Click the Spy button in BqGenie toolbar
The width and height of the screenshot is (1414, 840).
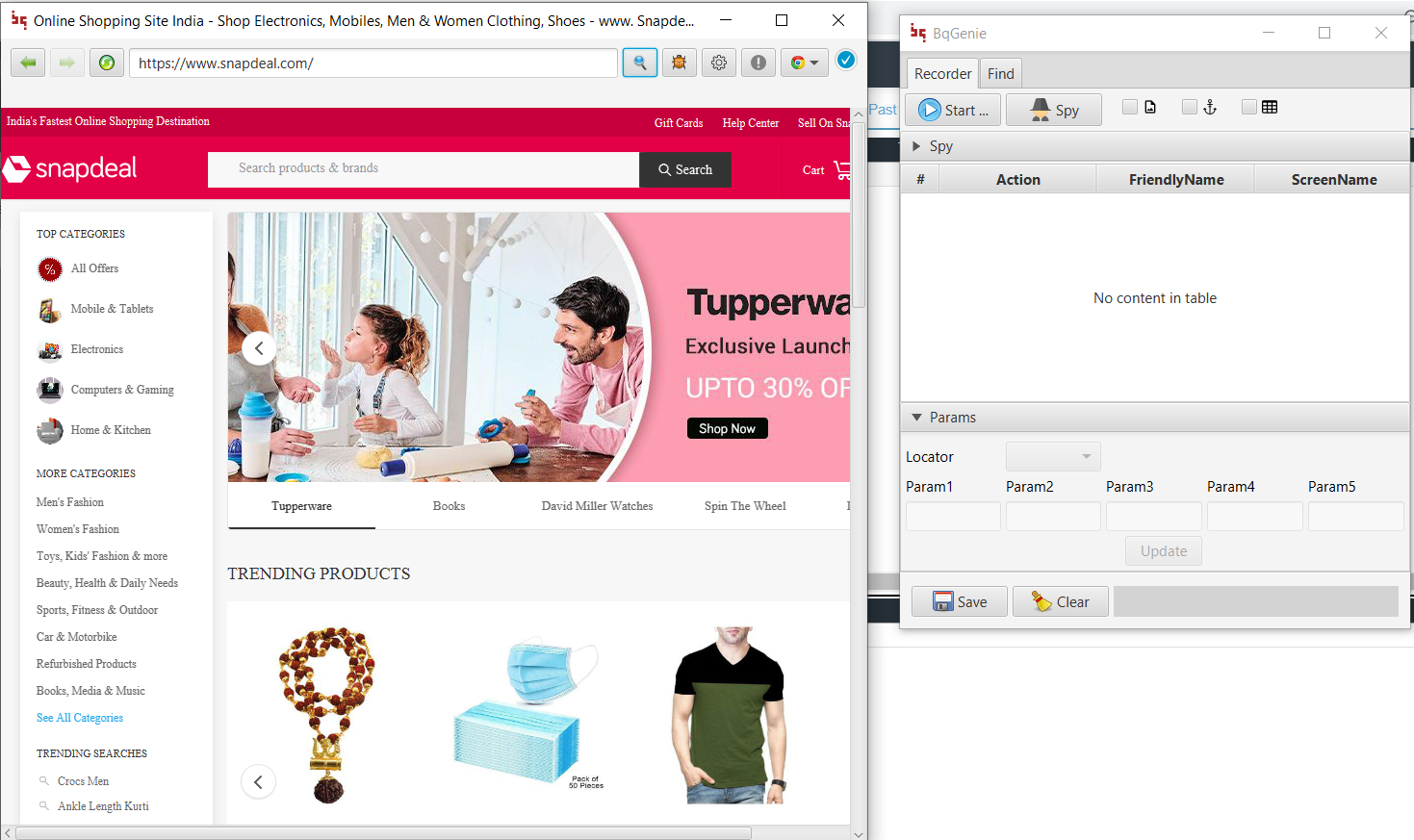pos(1054,110)
